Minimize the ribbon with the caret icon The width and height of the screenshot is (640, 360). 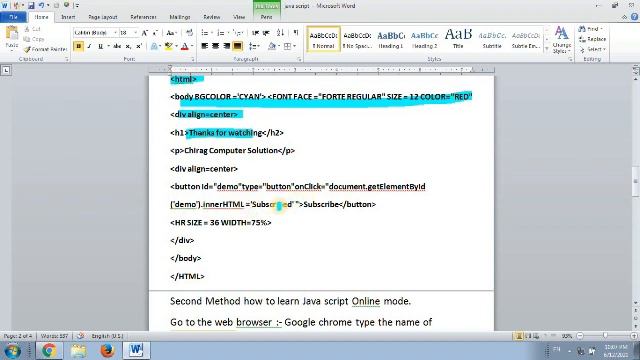(624, 17)
